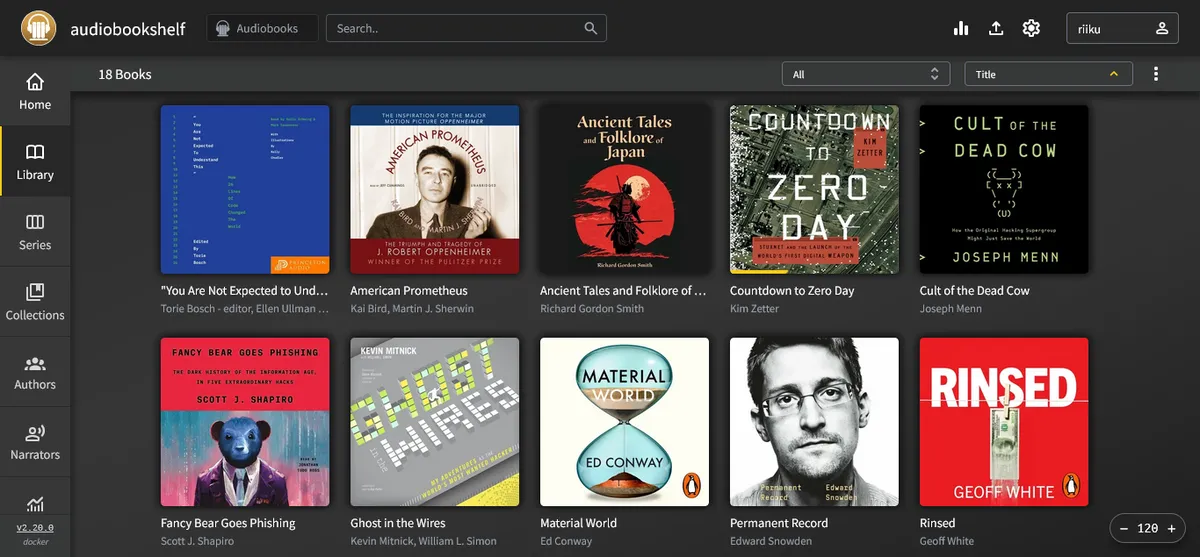This screenshot has height=557, width=1200.
Task: Open the three-dot more options menu
Action: point(1156,74)
